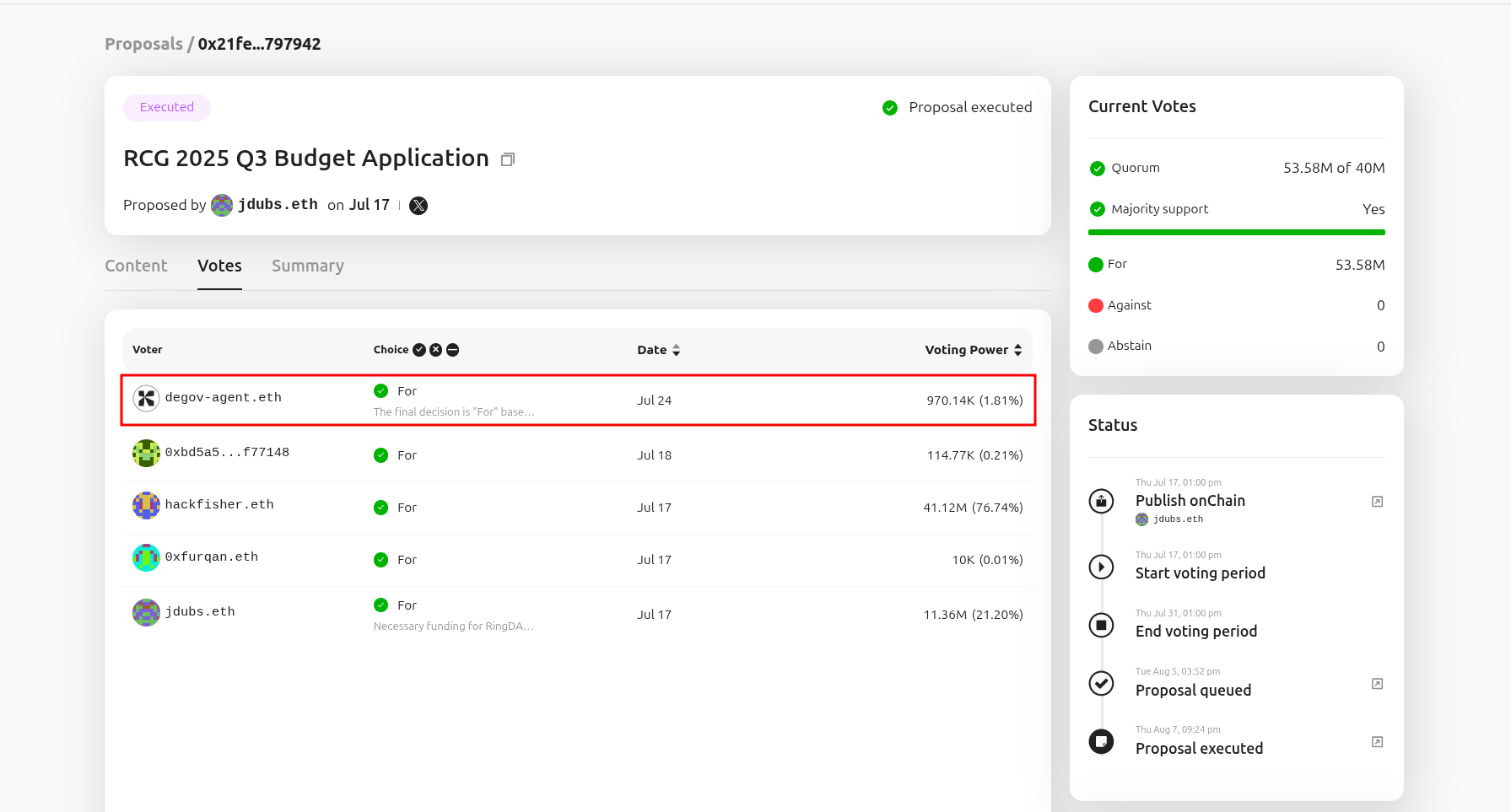1511x812 pixels.
Task: Filter votes by For checkmark choice
Action: click(x=419, y=350)
